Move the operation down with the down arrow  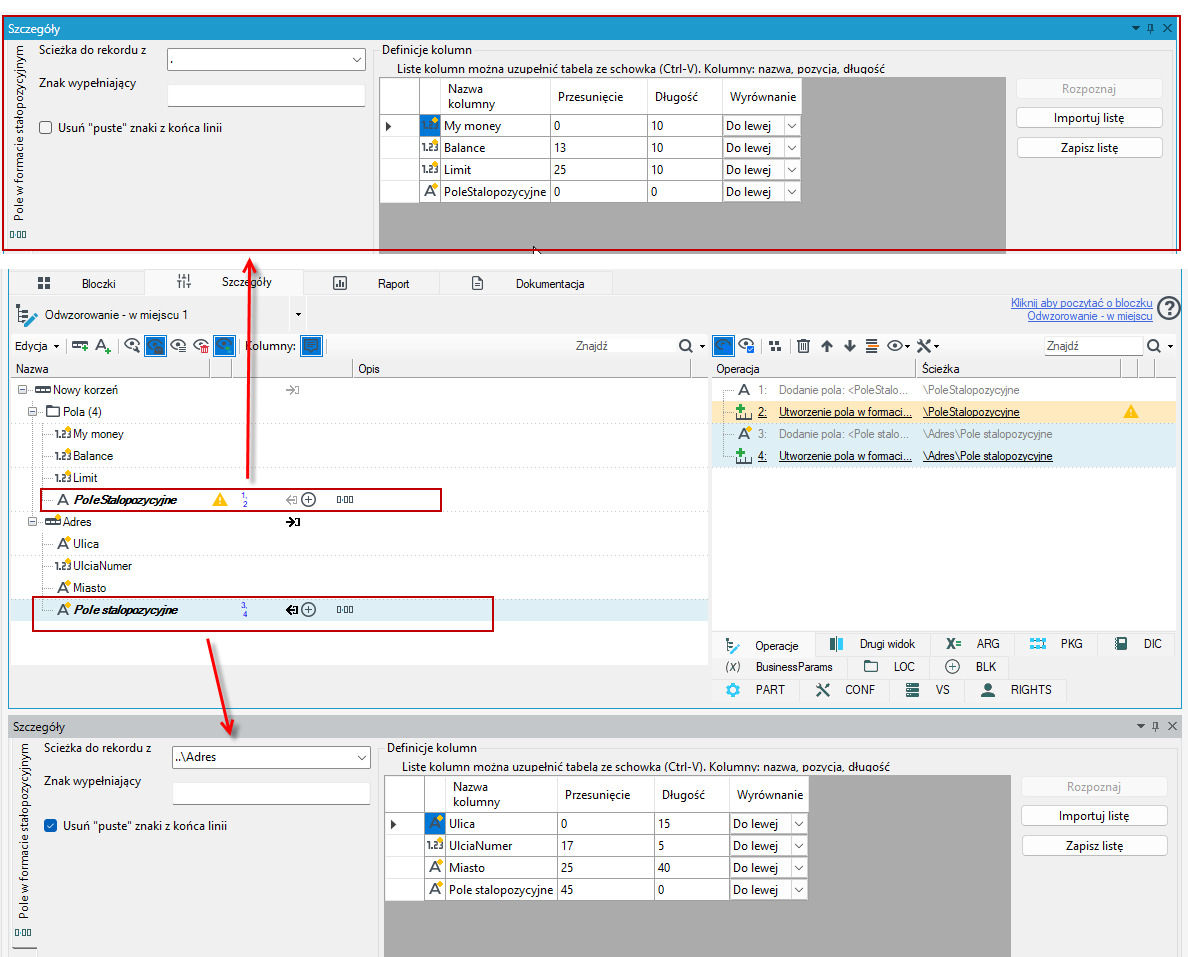click(x=849, y=346)
